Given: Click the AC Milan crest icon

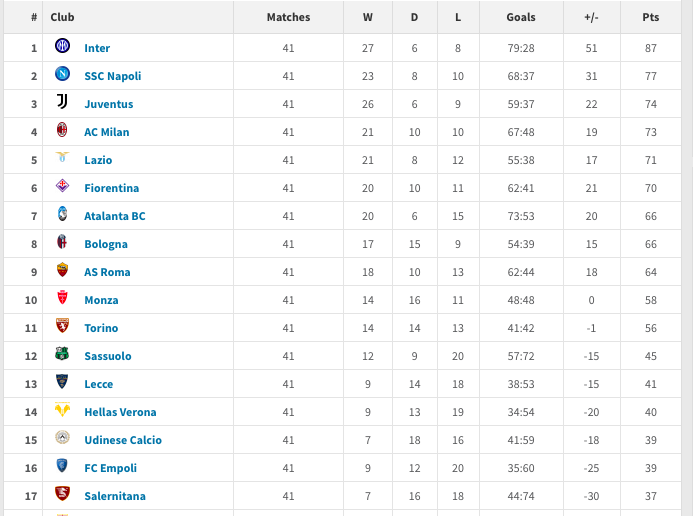Looking at the screenshot, I should 62,131.
